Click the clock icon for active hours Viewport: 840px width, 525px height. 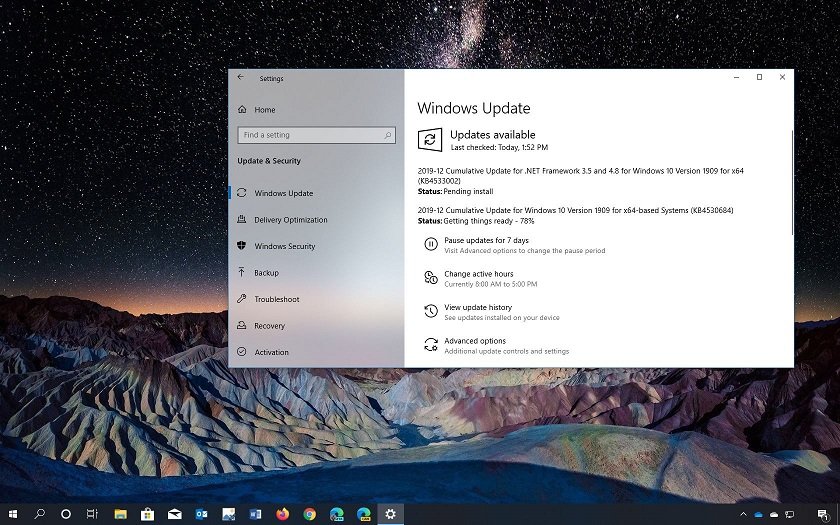coord(430,277)
